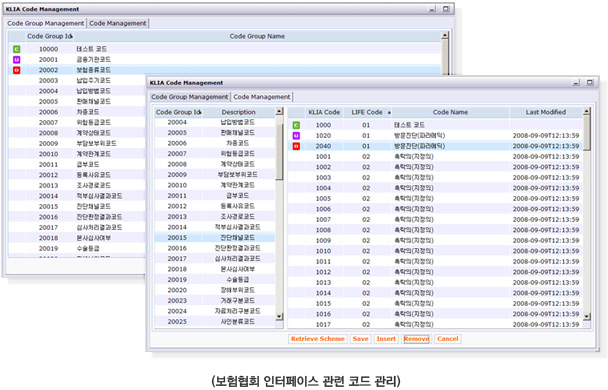The width and height of the screenshot is (608, 390).
Task: Sort by LIFE Code column header
Action: point(367,112)
